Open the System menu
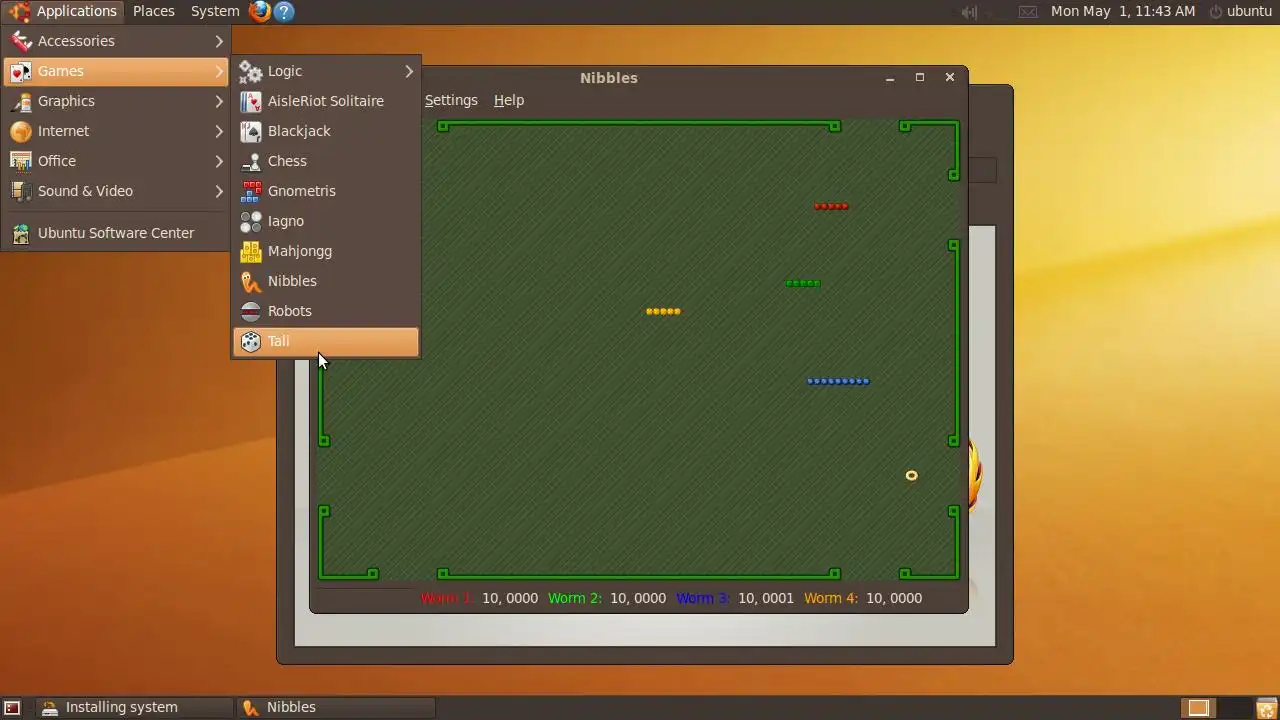Viewport: 1280px width, 720px height. click(x=215, y=11)
